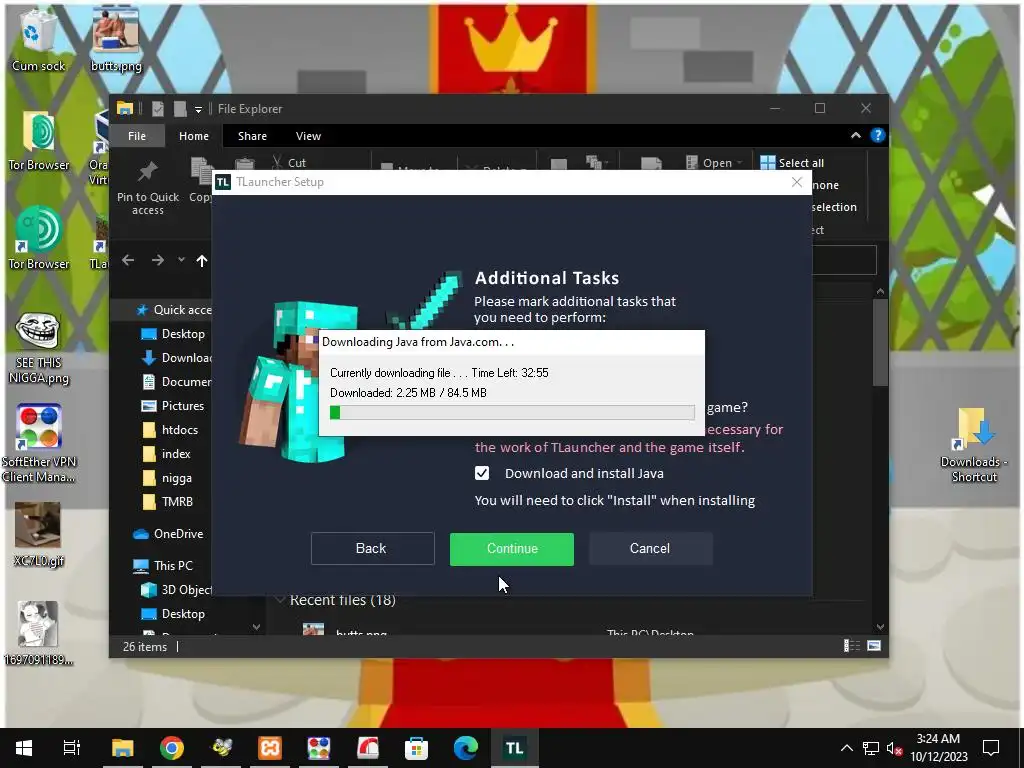Select the XC7L0.gif desktop file
The width and height of the screenshot is (1024, 768).
(x=38, y=535)
